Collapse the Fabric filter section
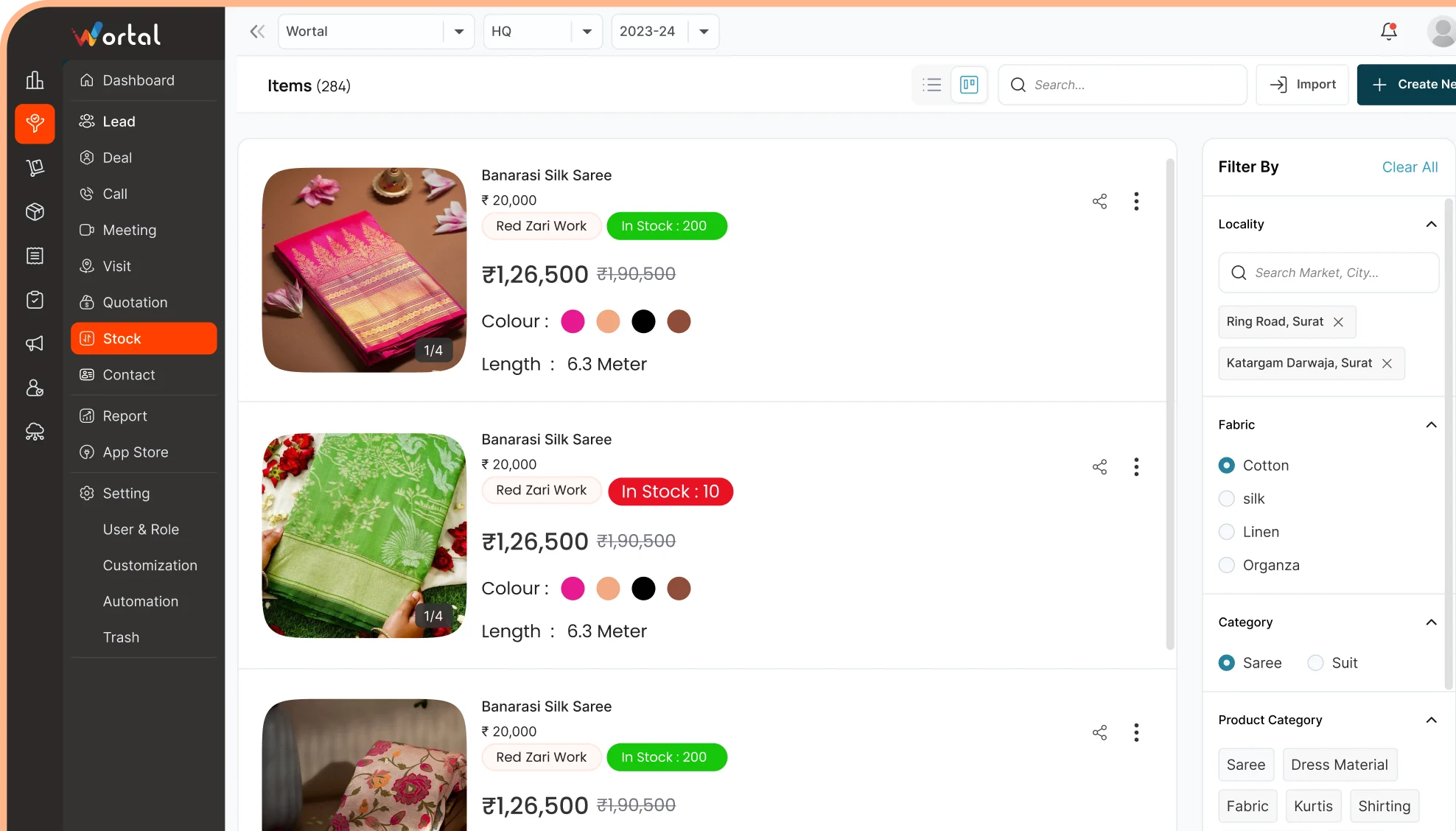 click(x=1431, y=425)
